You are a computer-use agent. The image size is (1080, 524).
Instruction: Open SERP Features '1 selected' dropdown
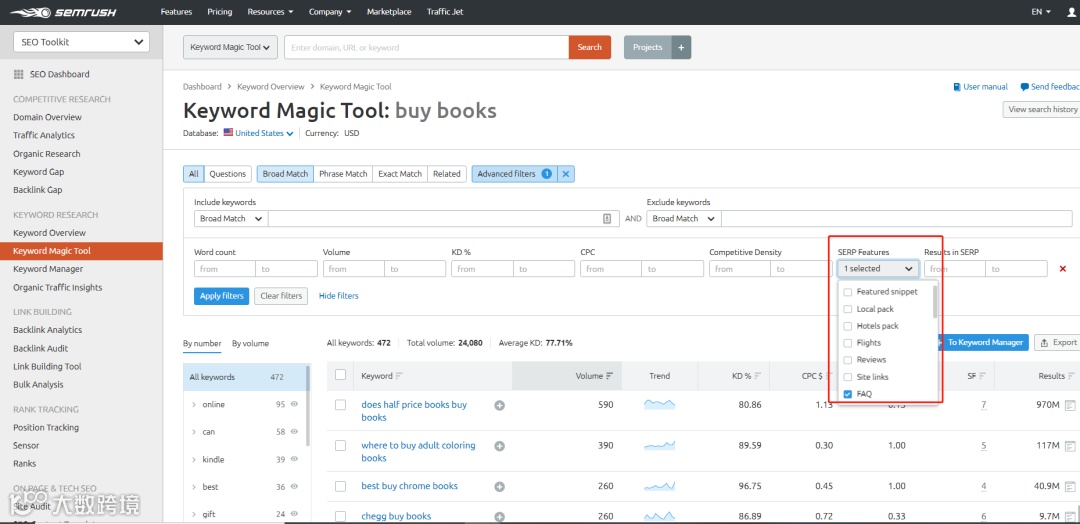pos(878,269)
